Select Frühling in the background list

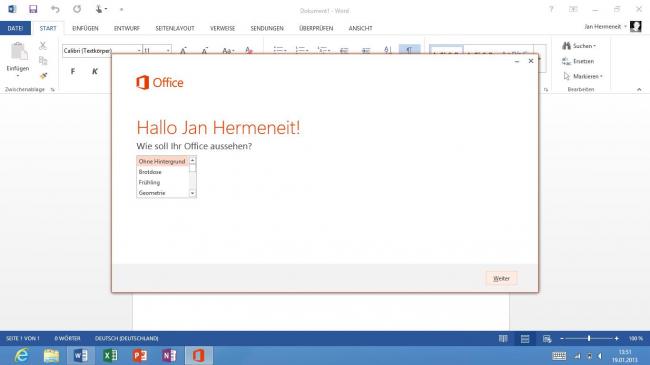(162, 182)
